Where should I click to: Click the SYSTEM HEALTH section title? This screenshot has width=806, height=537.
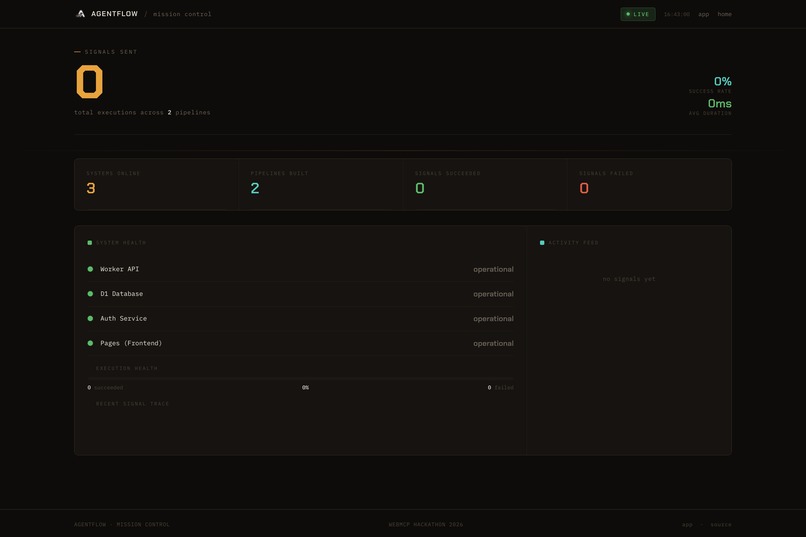tap(121, 243)
